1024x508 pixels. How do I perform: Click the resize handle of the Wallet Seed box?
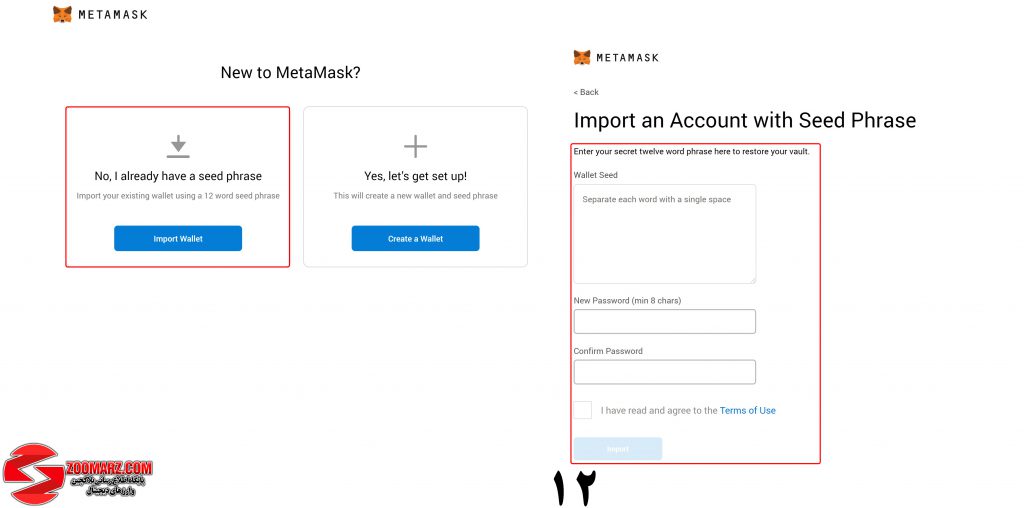click(x=752, y=280)
